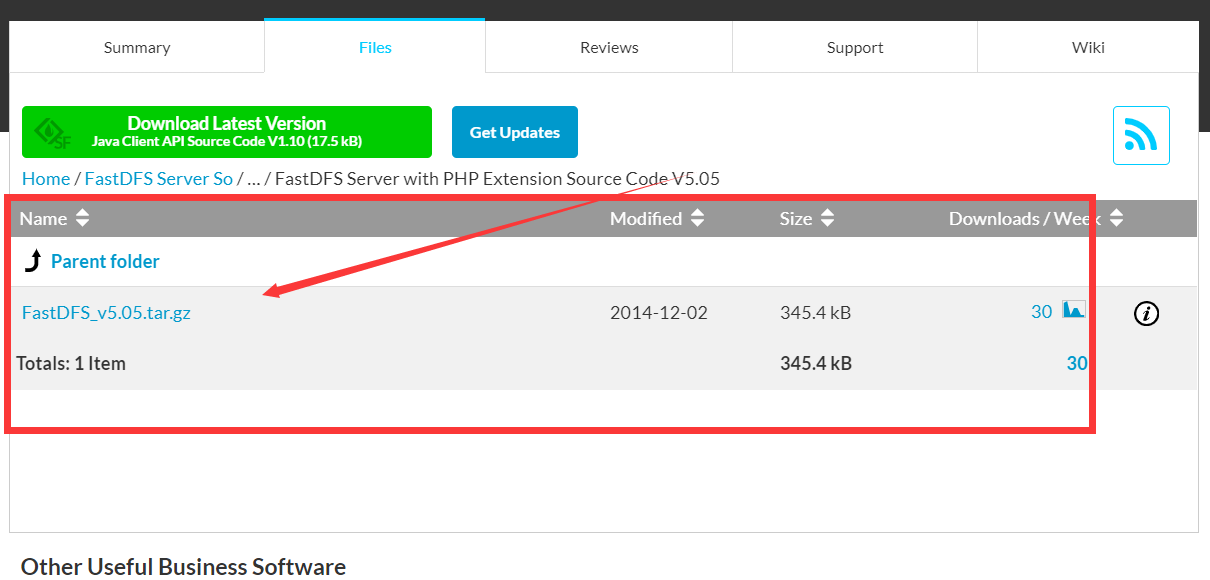
Task: Click the 30 total weekly downloads number
Action: pos(1078,363)
